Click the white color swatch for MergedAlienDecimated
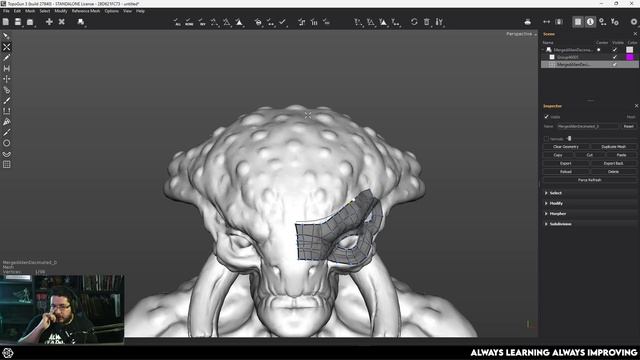The width and height of the screenshot is (640, 360). click(630, 50)
